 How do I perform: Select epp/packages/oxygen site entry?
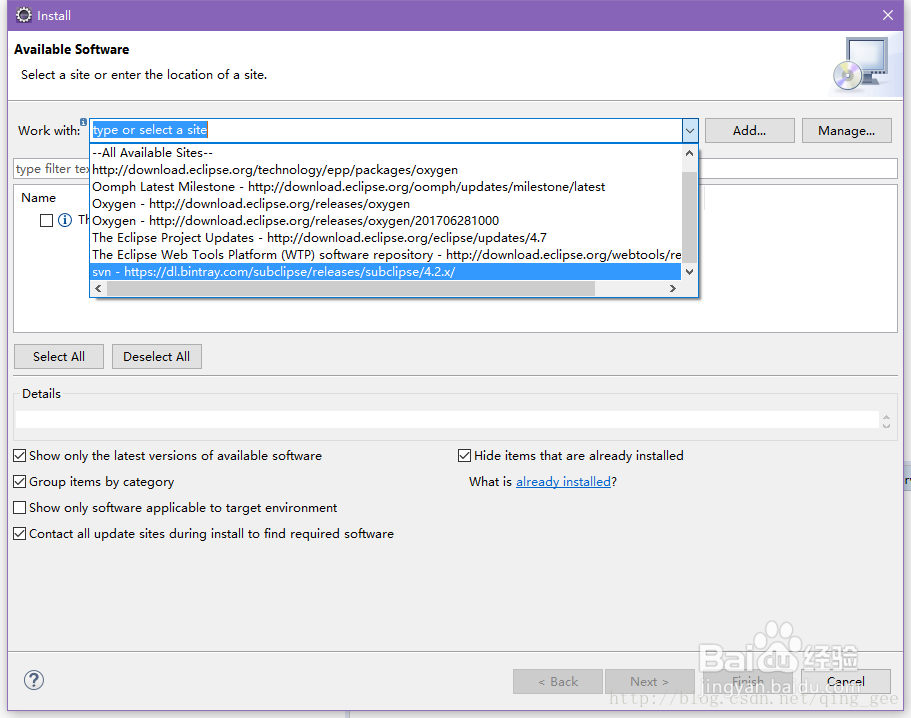pyautogui.click(x=386, y=170)
